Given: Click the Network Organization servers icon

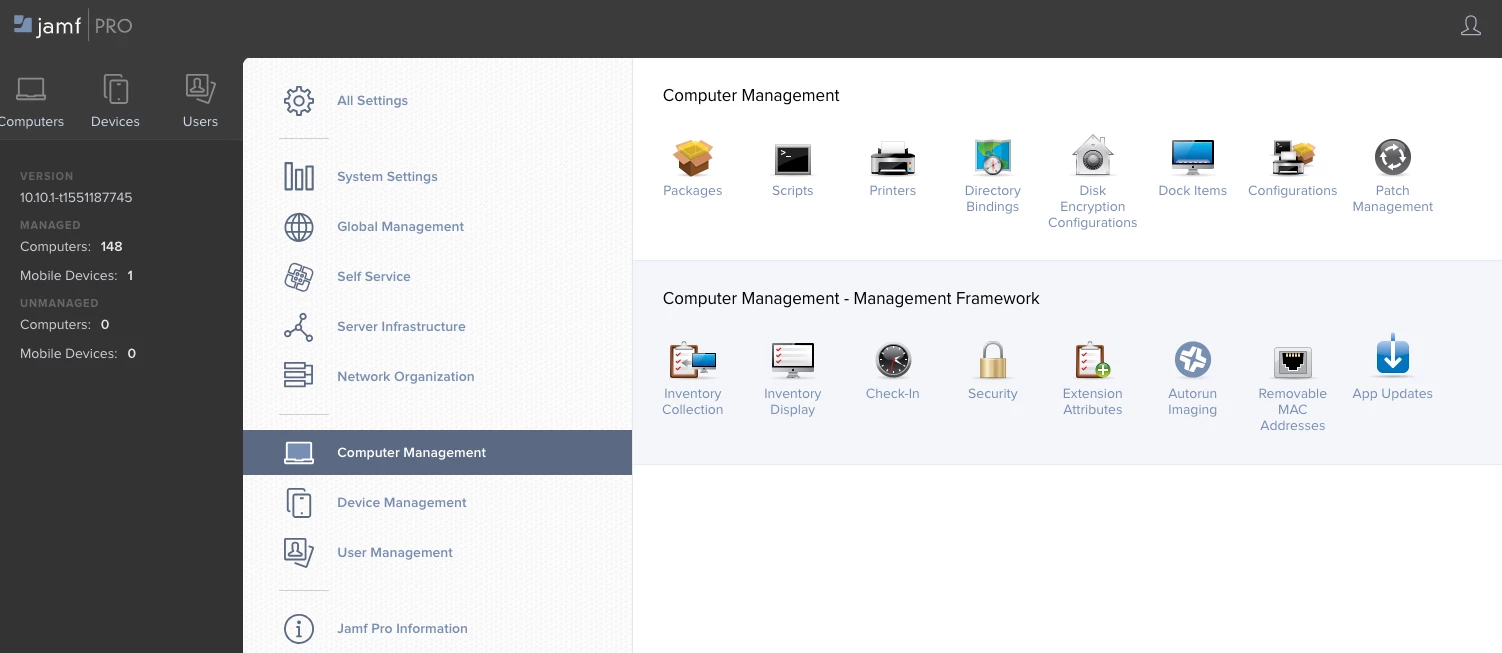Looking at the screenshot, I should pyautogui.click(x=299, y=375).
